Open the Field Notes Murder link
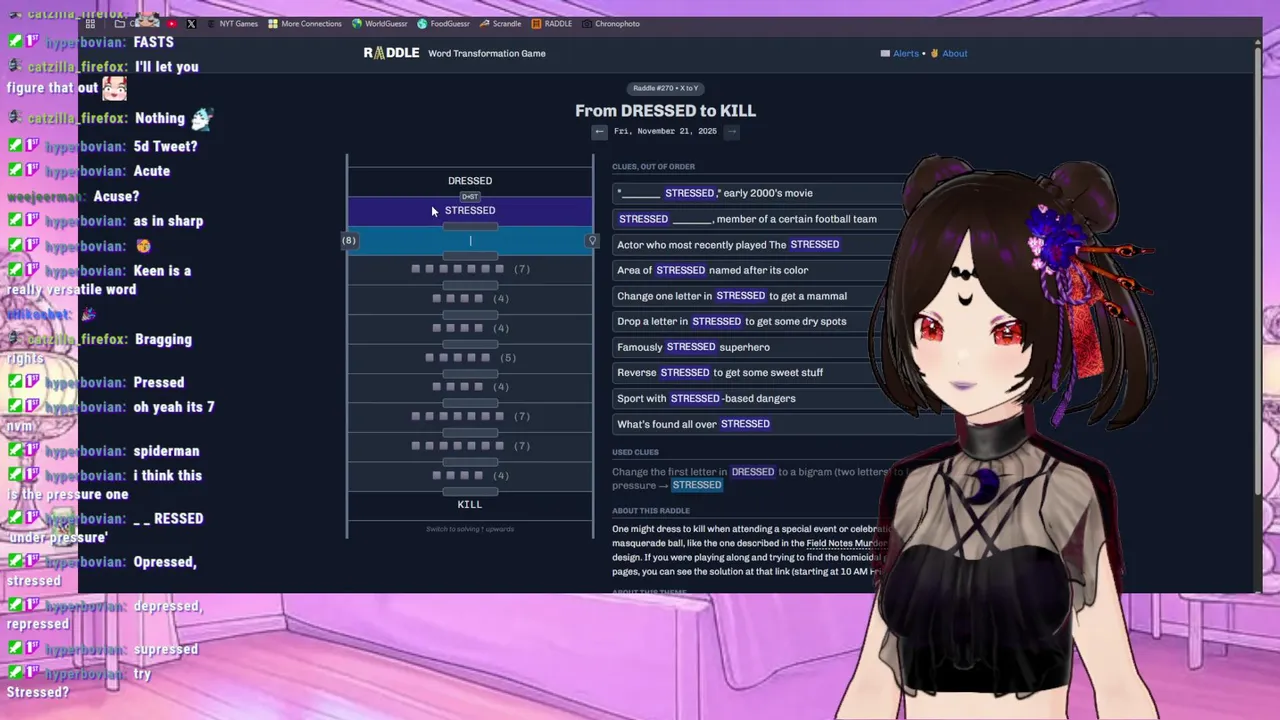Screen dimensions: 1280x720 pos(846,543)
